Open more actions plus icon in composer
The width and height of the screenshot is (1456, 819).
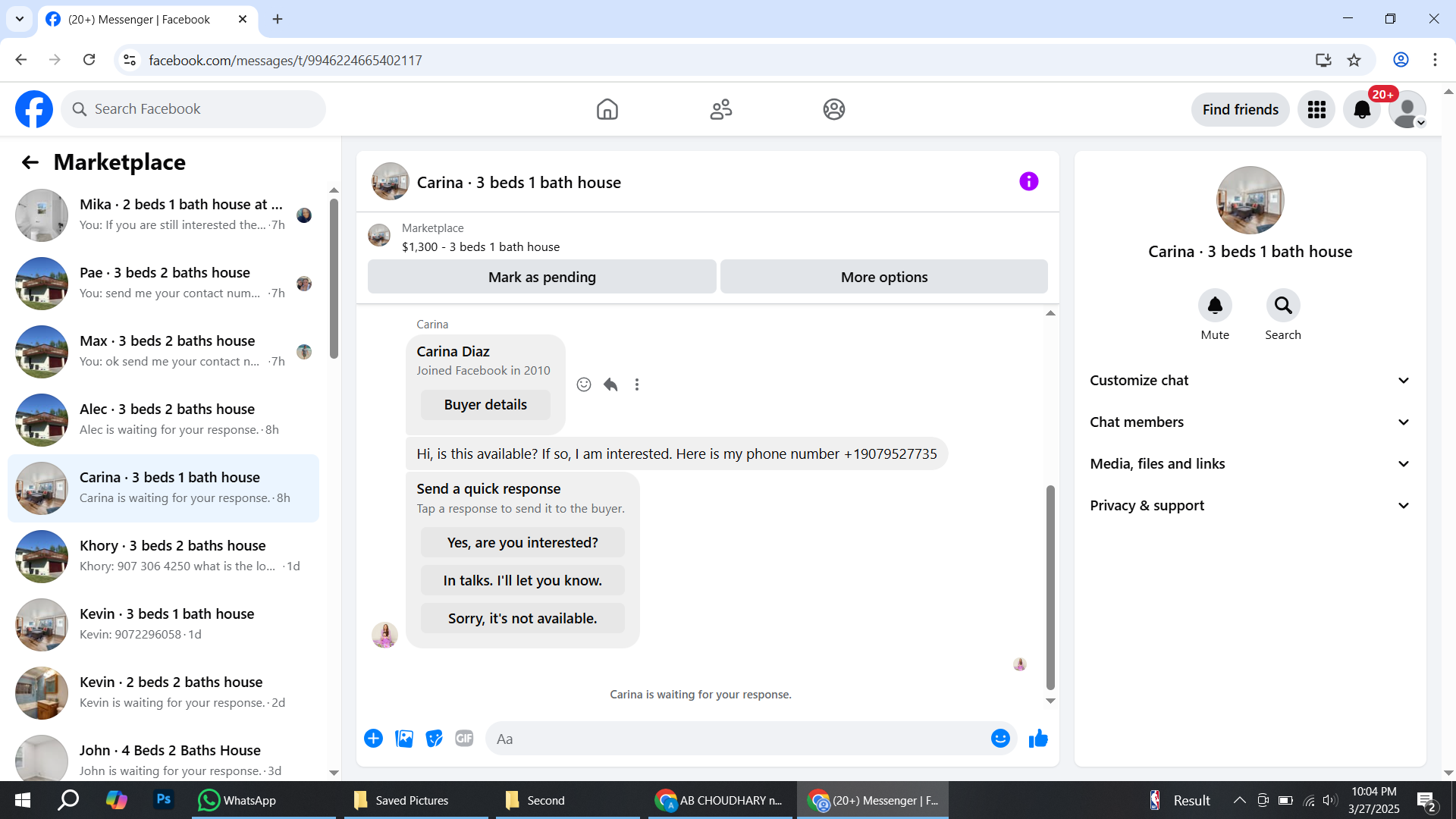click(373, 739)
